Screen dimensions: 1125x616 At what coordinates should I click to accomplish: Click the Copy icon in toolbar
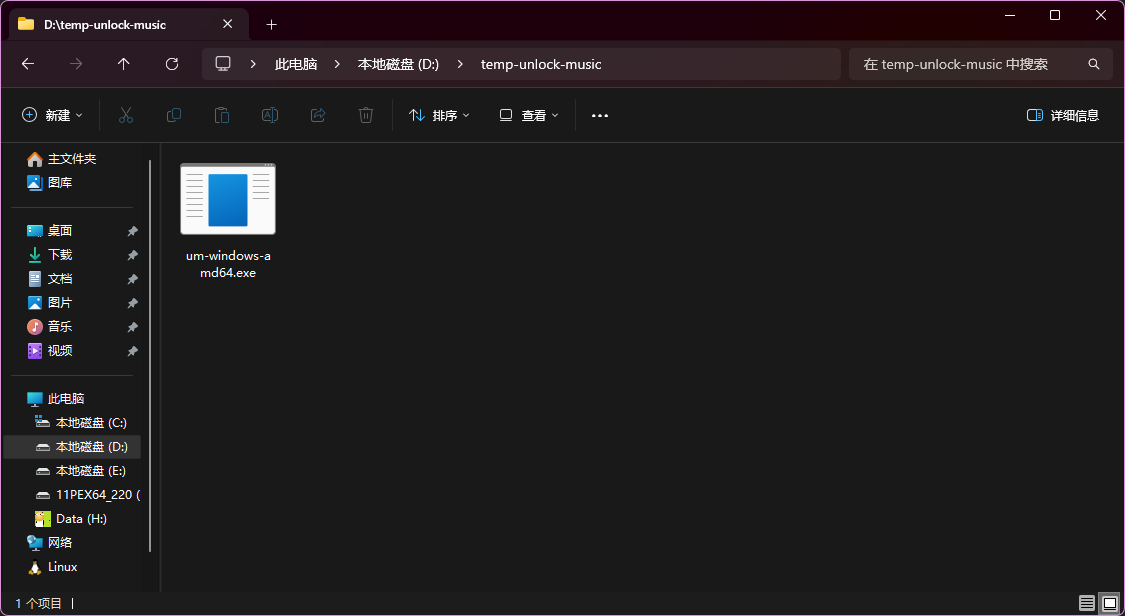[174, 115]
